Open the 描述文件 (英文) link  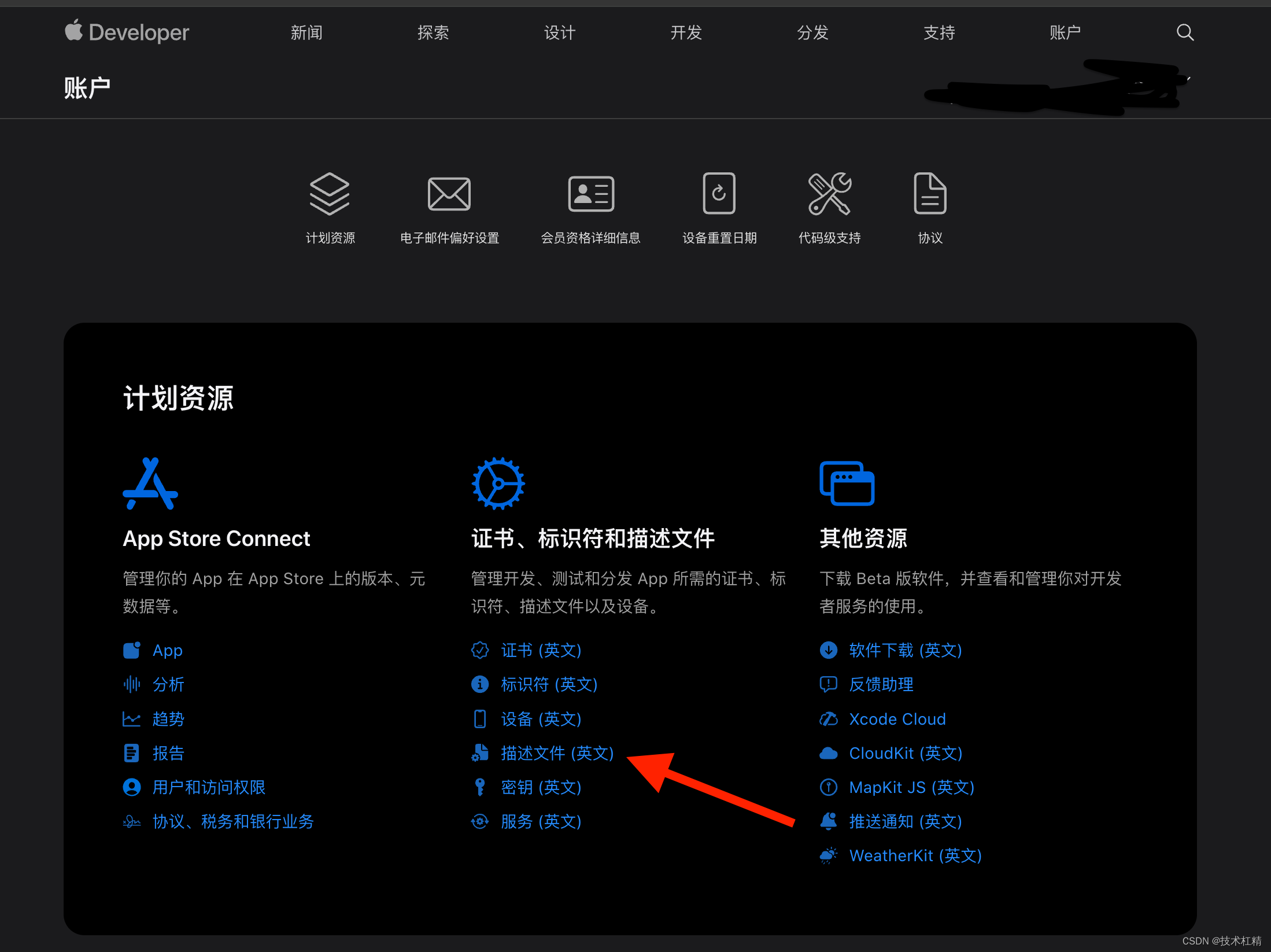[x=557, y=753]
